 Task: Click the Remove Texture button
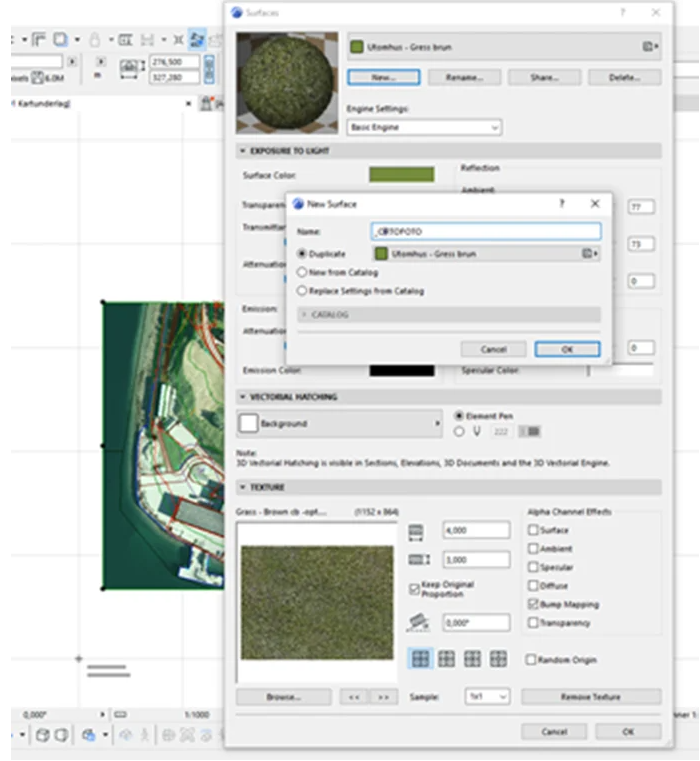pyautogui.click(x=590, y=696)
